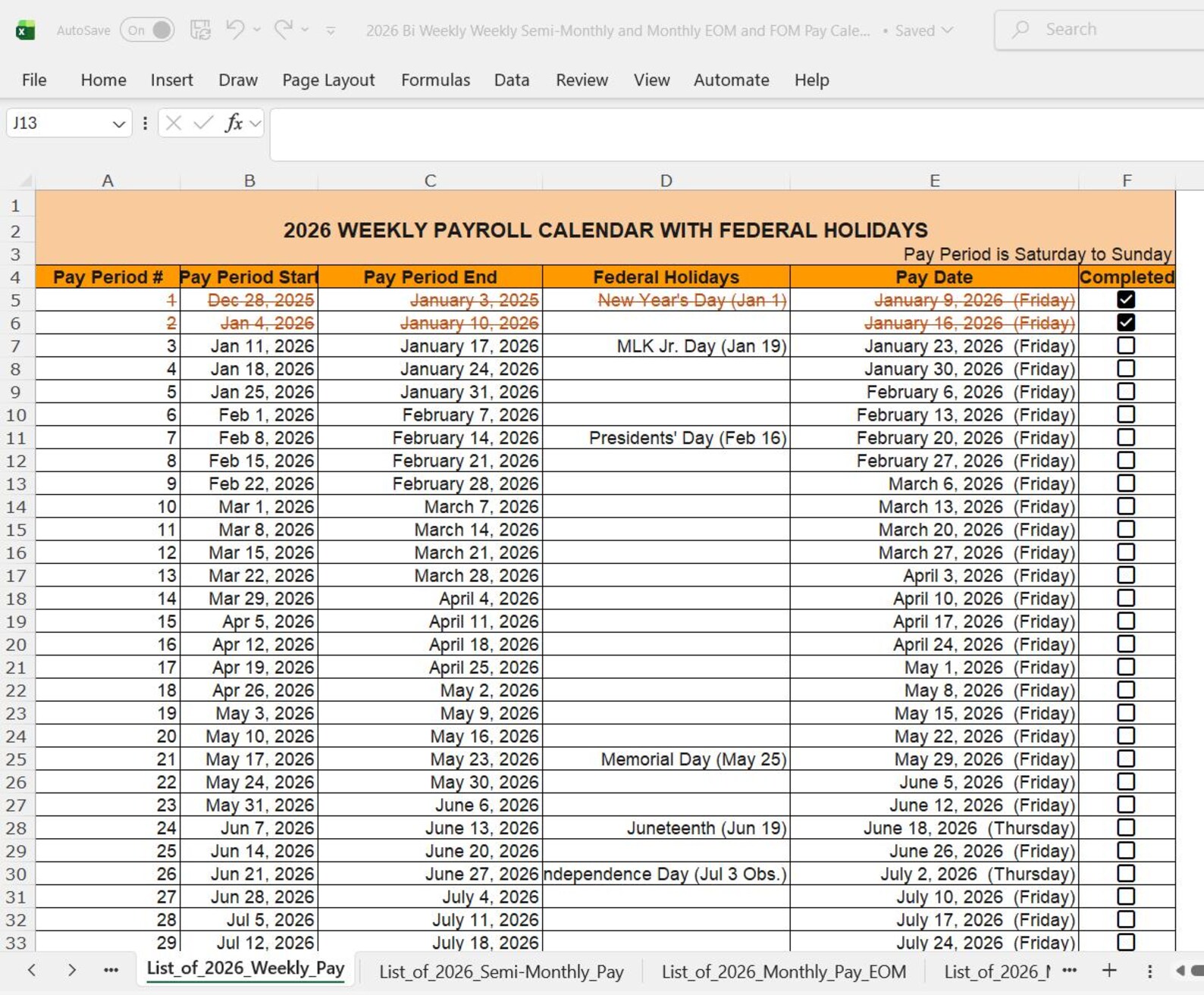Click the Undo arrow icon
Viewport: 1204px width, 995px height.
(235, 30)
